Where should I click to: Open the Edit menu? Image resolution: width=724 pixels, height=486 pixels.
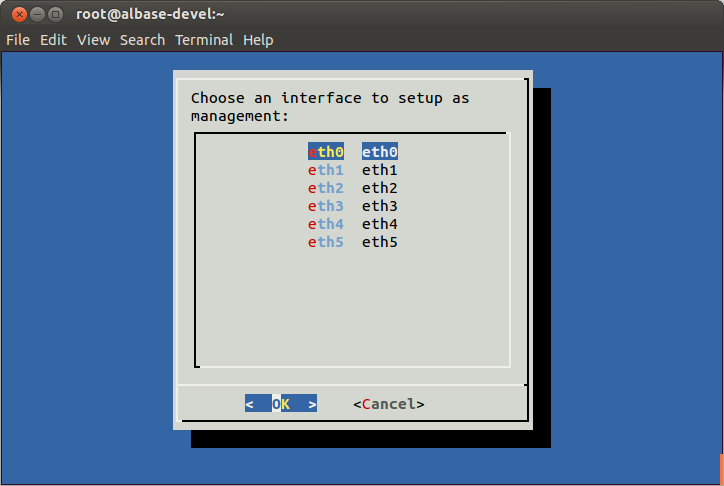53,40
